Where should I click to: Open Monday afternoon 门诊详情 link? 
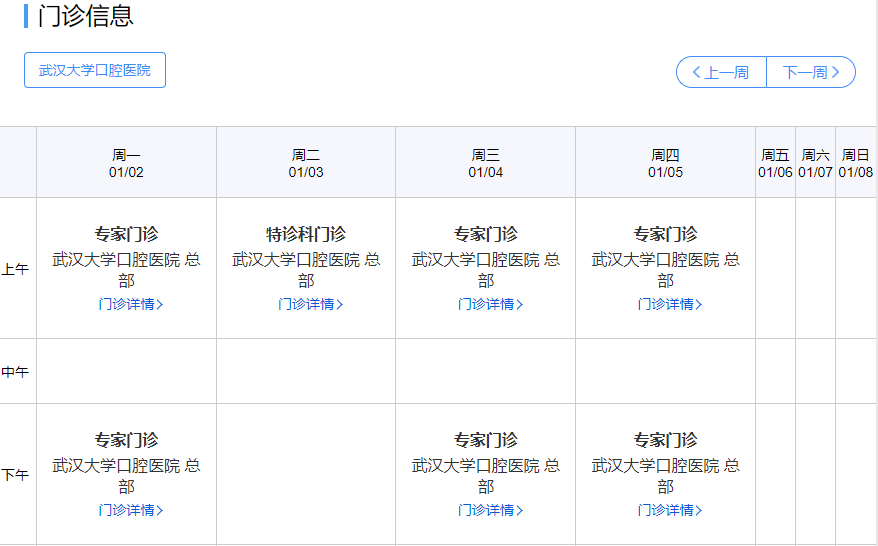[x=130, y=510]
